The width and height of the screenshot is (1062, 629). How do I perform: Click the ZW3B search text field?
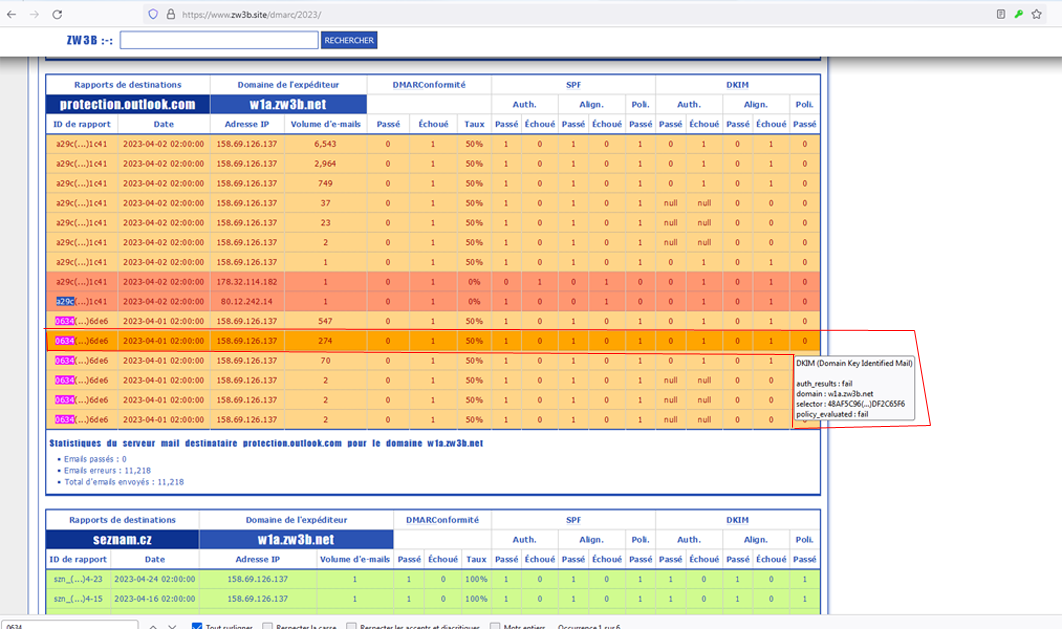(x=219, y=41)
